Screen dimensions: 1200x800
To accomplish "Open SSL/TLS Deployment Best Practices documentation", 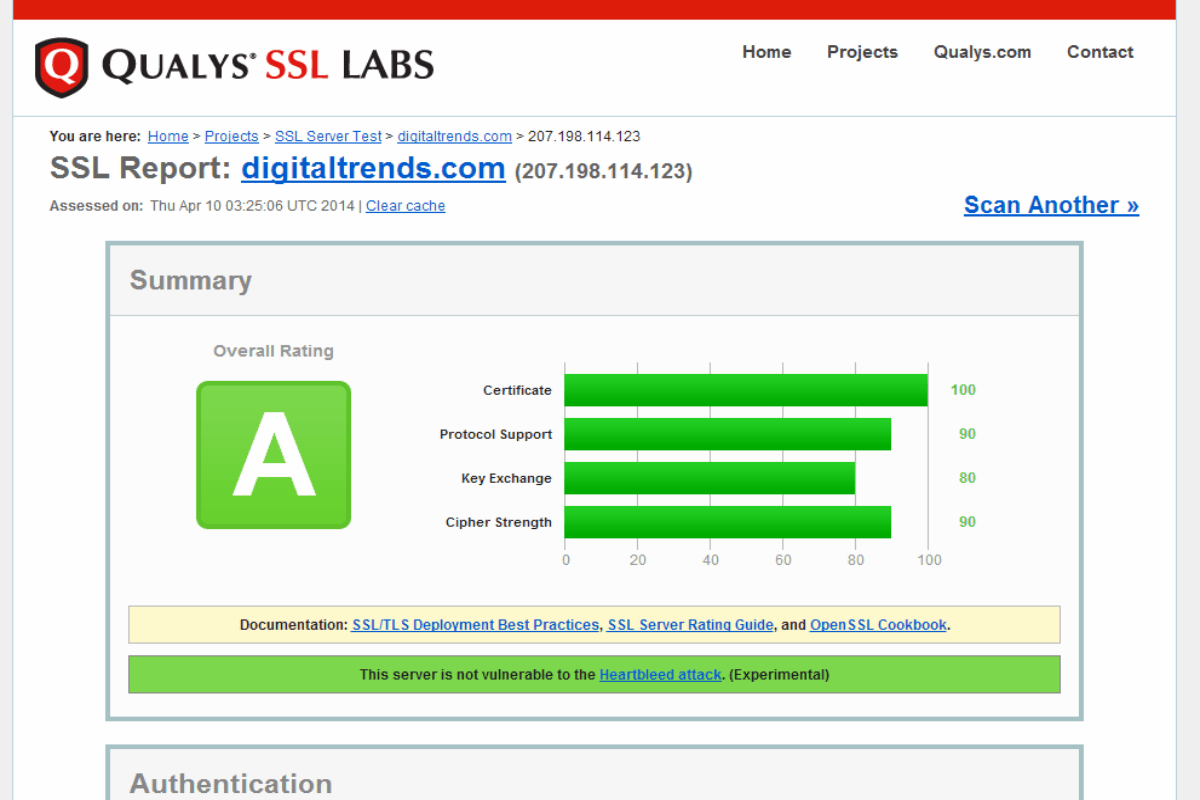I will tap(475, 624).
